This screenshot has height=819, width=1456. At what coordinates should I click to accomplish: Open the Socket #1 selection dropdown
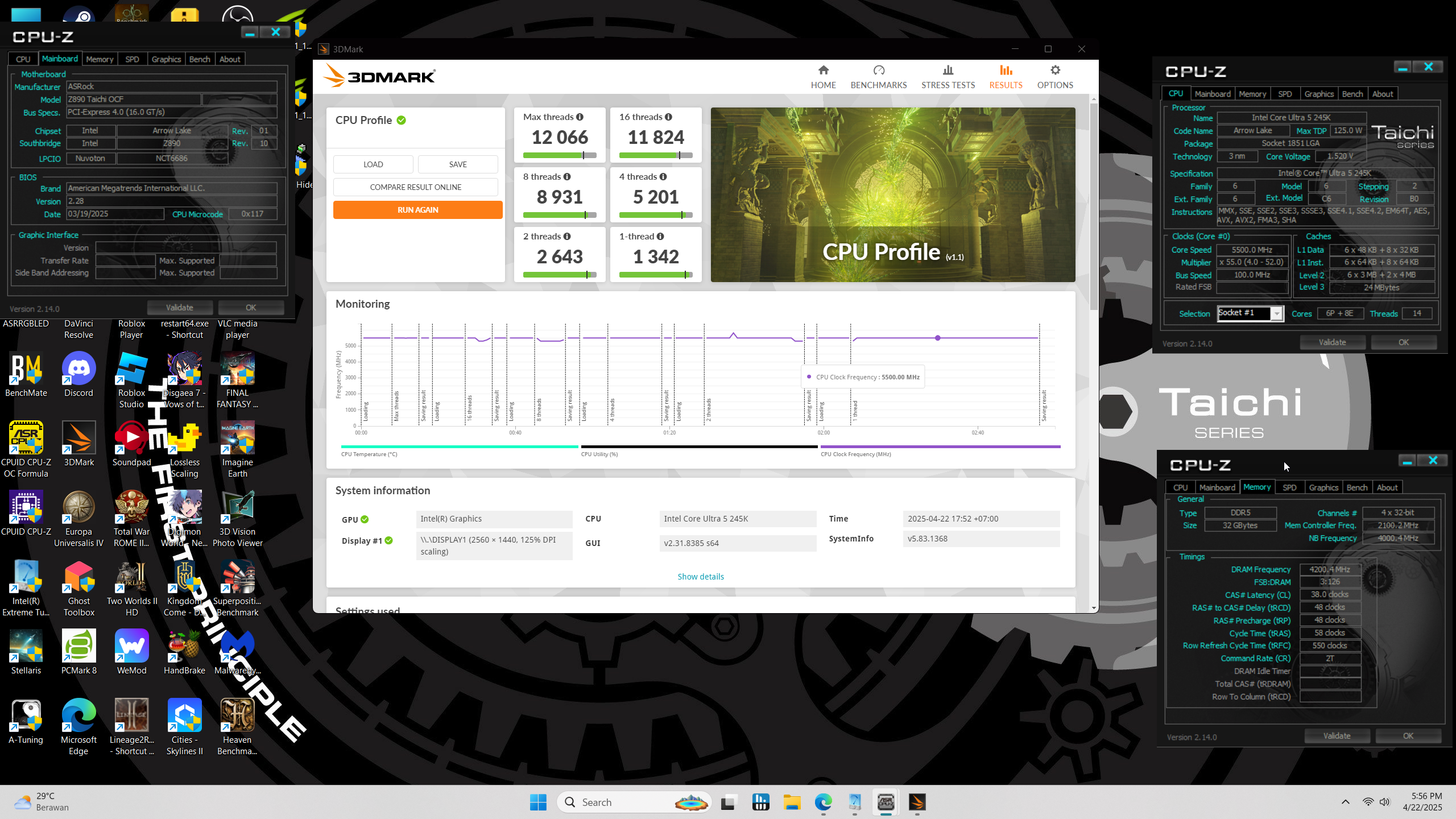[1250, 313]
